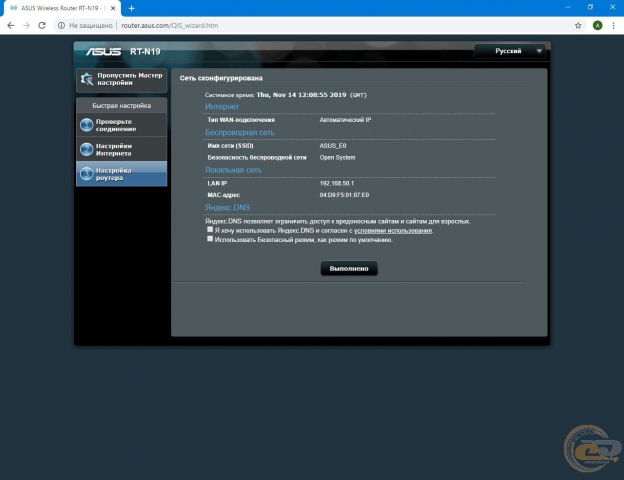Close the ASUS Wireless Router tab

click(x=113, y=8)
